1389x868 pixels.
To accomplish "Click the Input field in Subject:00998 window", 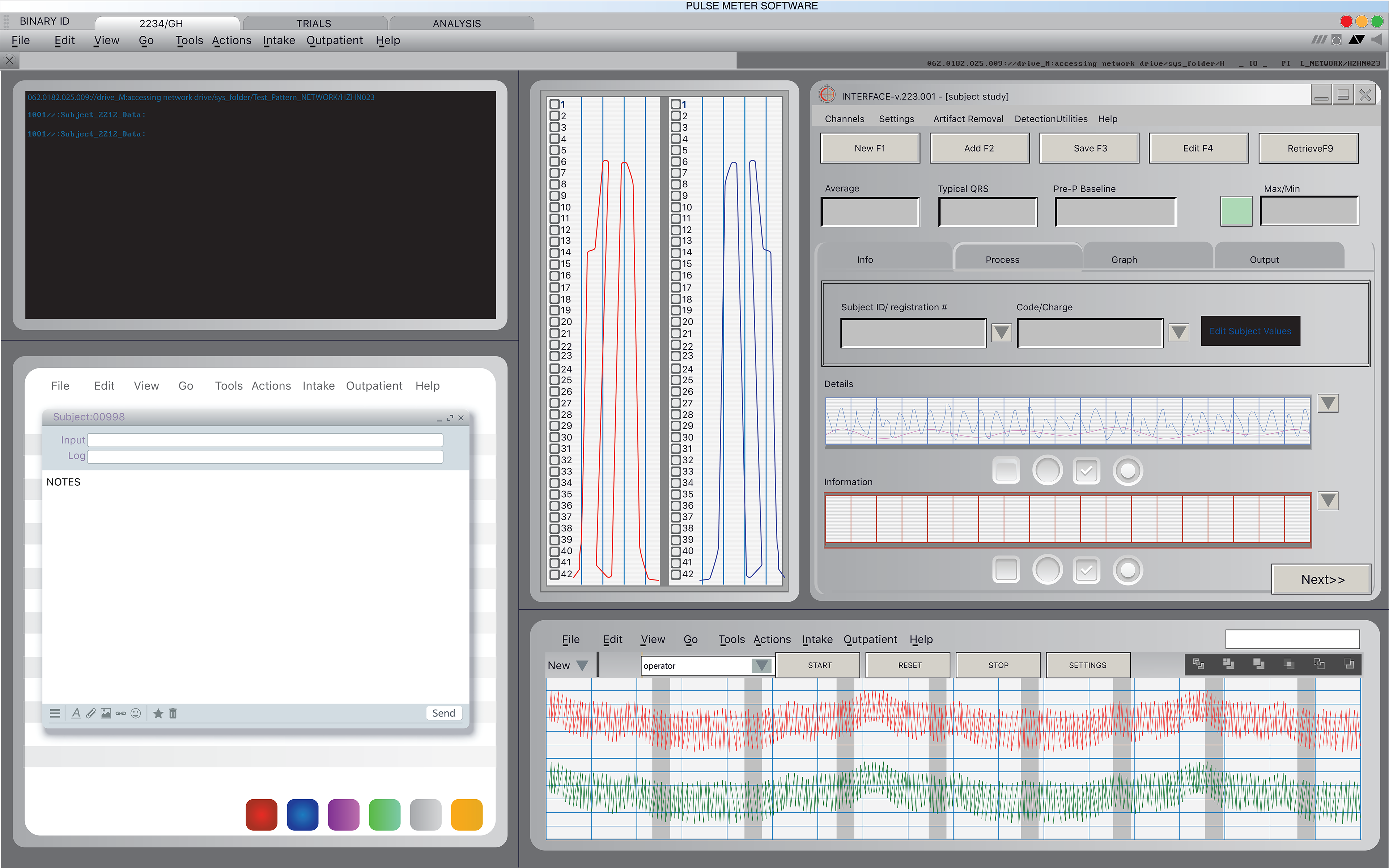I will 265,440.
